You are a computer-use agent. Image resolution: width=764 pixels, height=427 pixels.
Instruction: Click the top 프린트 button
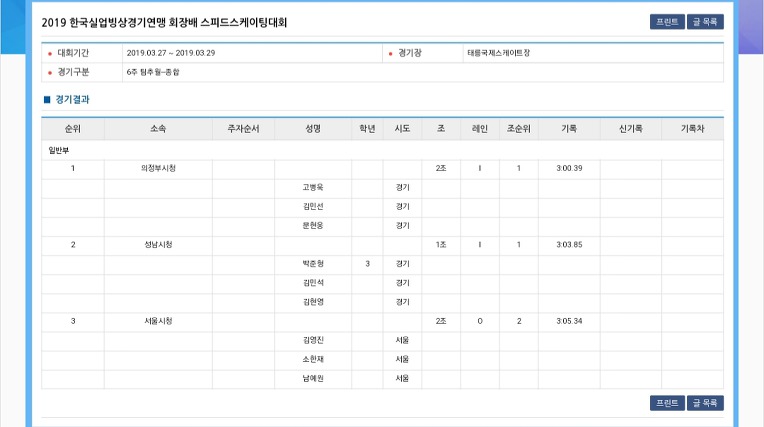667,22
